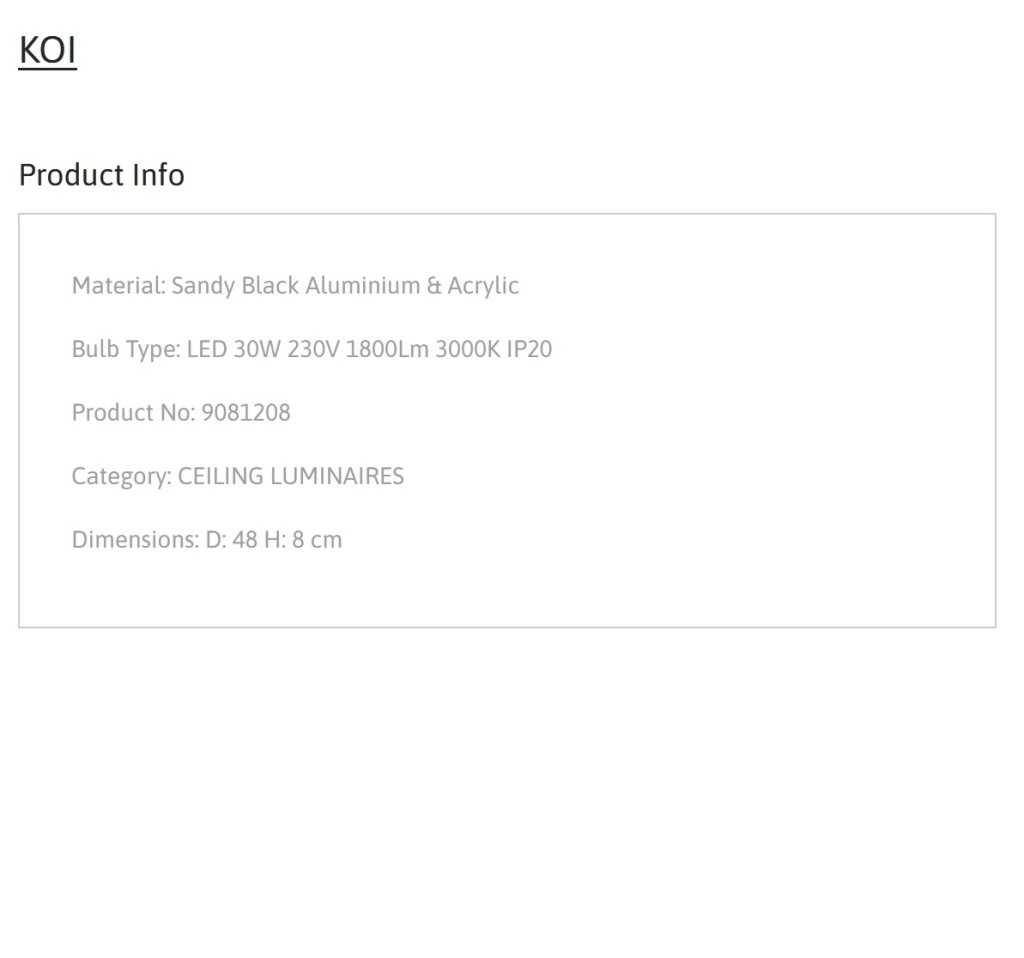Click the ampersand in the Material line
Image resolution: width=1024 pixels, height=958 pixels.
tap(434, 285)
